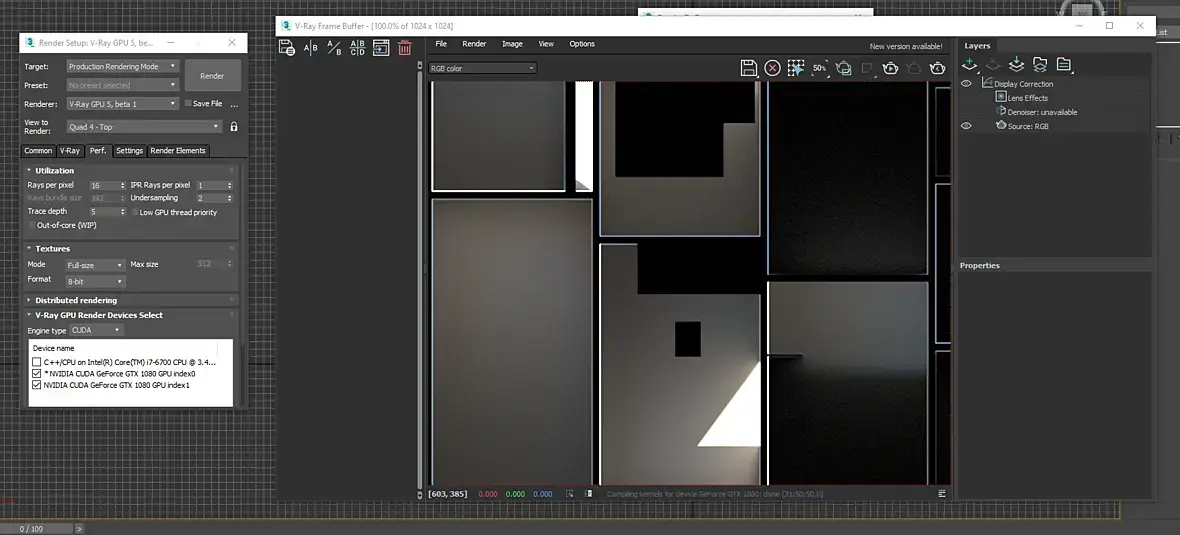Switch to the Common tab
The height and width of the screenshot is (535, 1180).
point(38,150)
